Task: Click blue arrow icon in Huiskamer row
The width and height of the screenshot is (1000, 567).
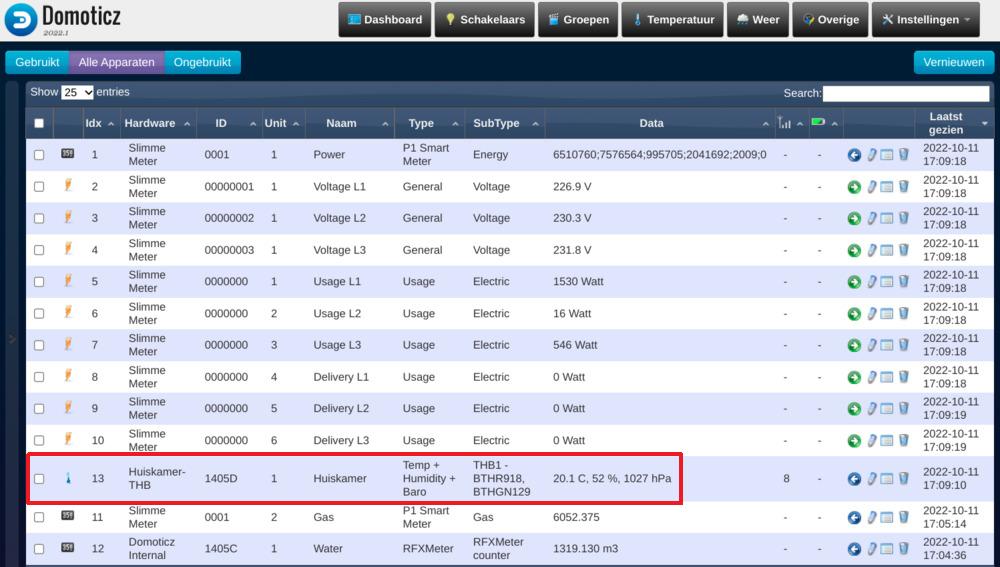Action: coord(854,479)
